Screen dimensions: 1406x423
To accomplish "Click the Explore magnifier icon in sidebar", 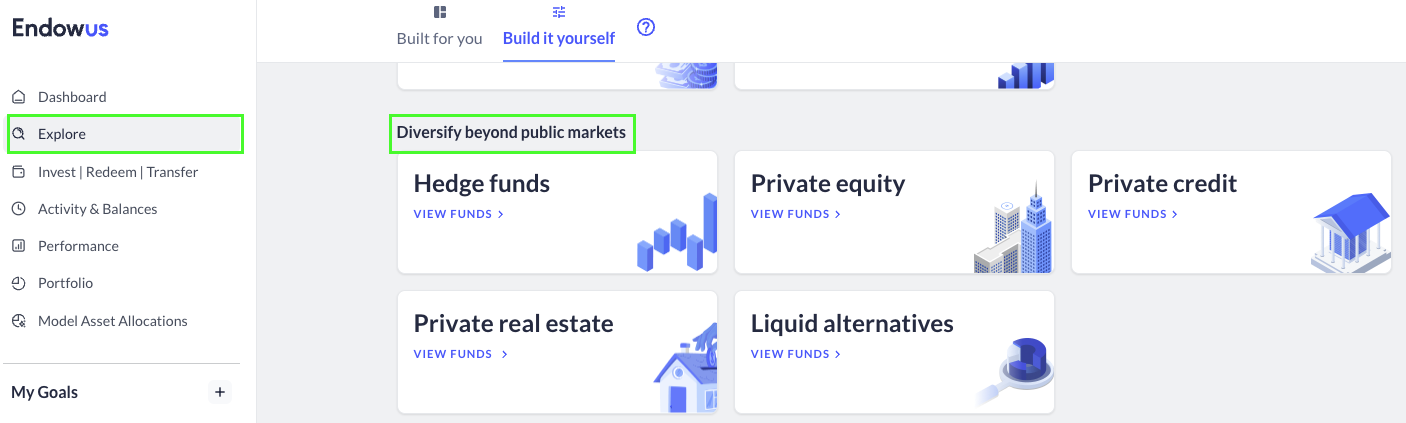I will [18, 134].
